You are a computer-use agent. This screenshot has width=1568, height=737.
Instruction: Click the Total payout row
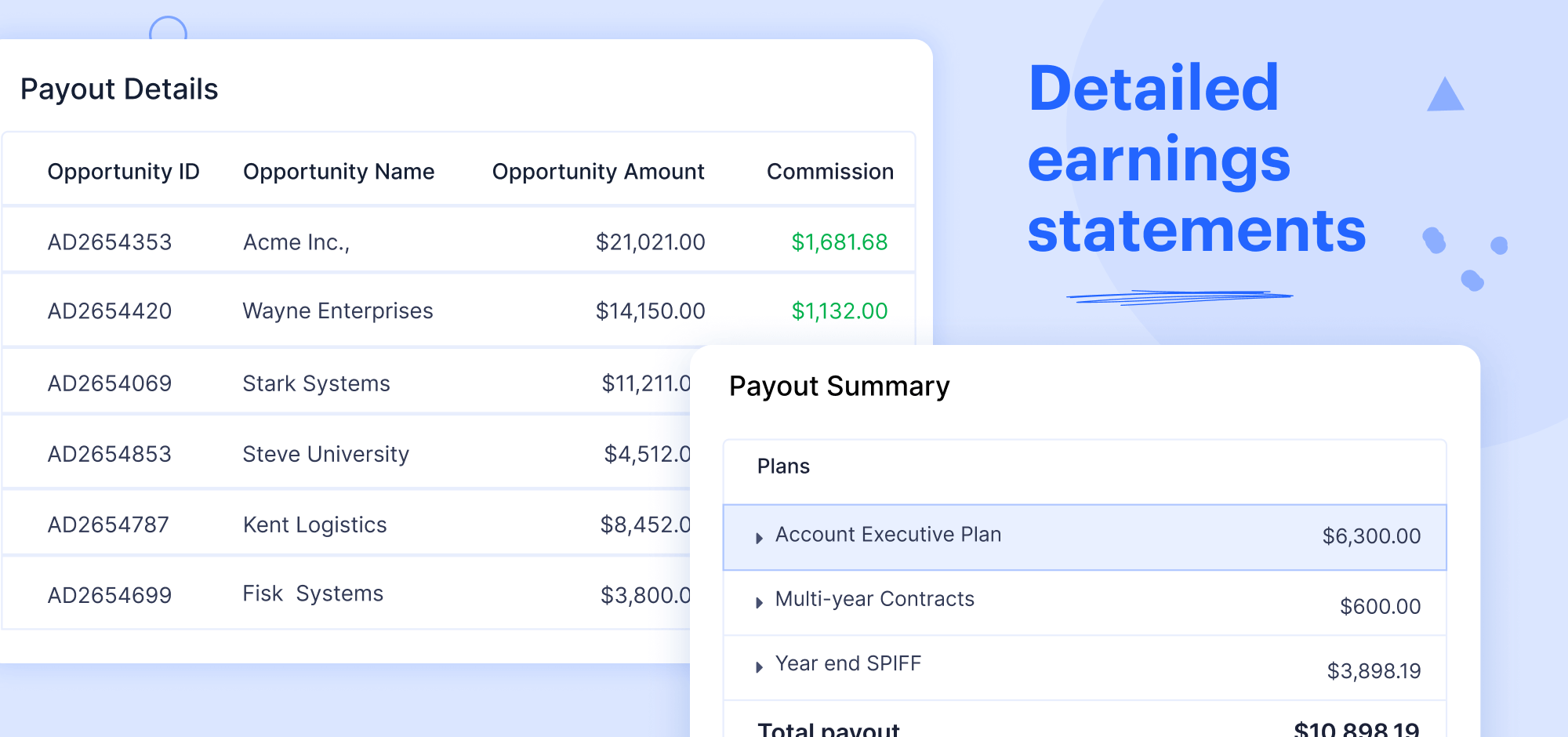pos(828,728)
